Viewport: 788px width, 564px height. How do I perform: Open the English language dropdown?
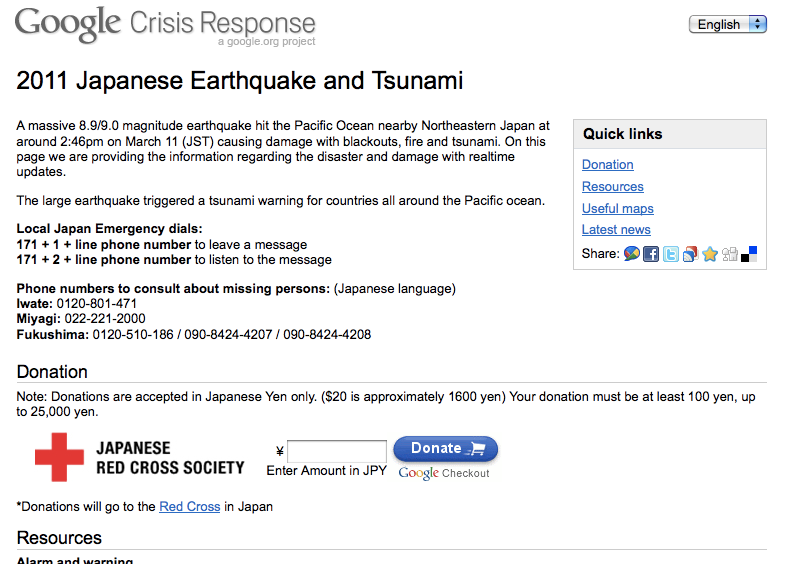point(727,24)
